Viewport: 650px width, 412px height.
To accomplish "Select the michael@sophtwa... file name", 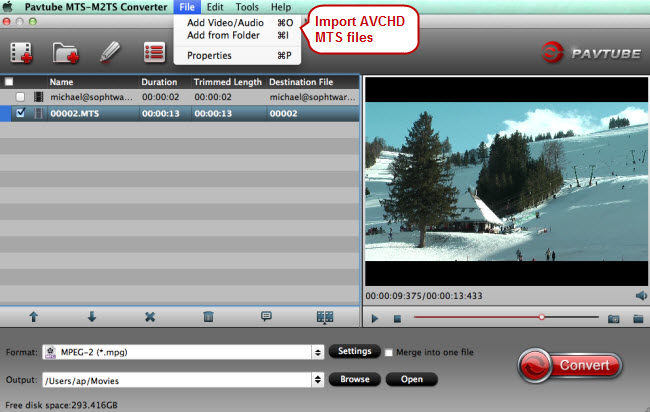I will (91, 97).
